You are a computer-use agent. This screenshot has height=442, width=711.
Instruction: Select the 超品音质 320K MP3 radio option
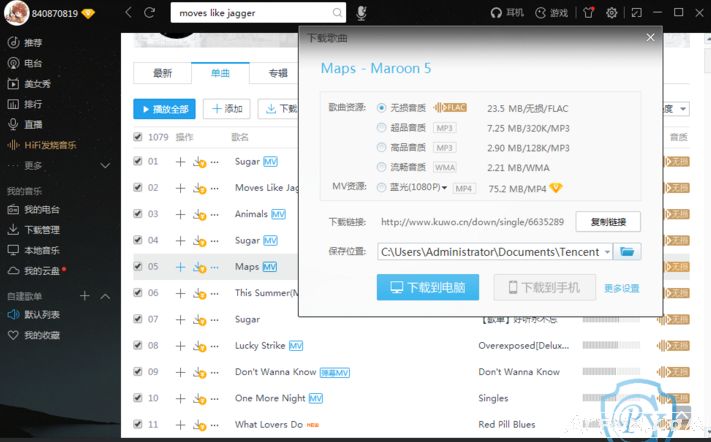click(381, 128)
